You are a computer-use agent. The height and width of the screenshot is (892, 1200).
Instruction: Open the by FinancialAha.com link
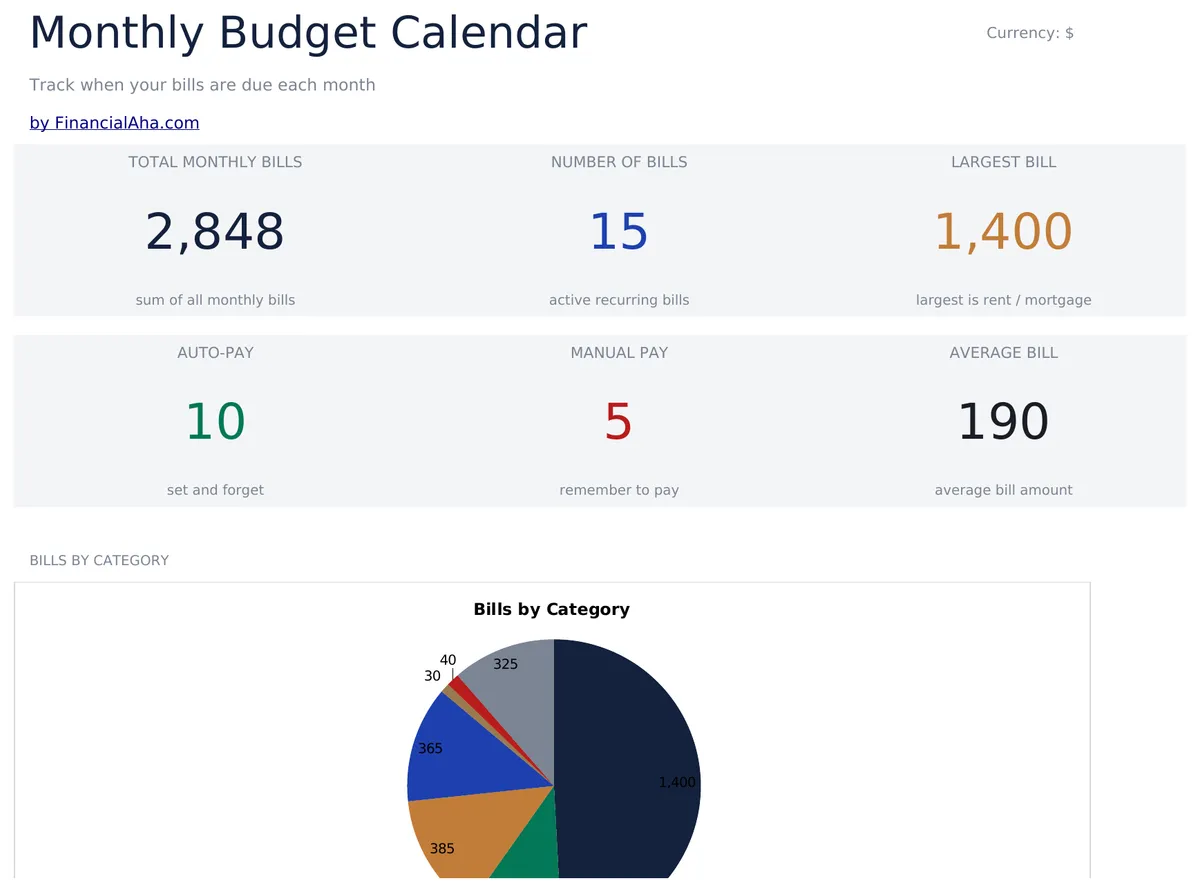click(114, 123)
